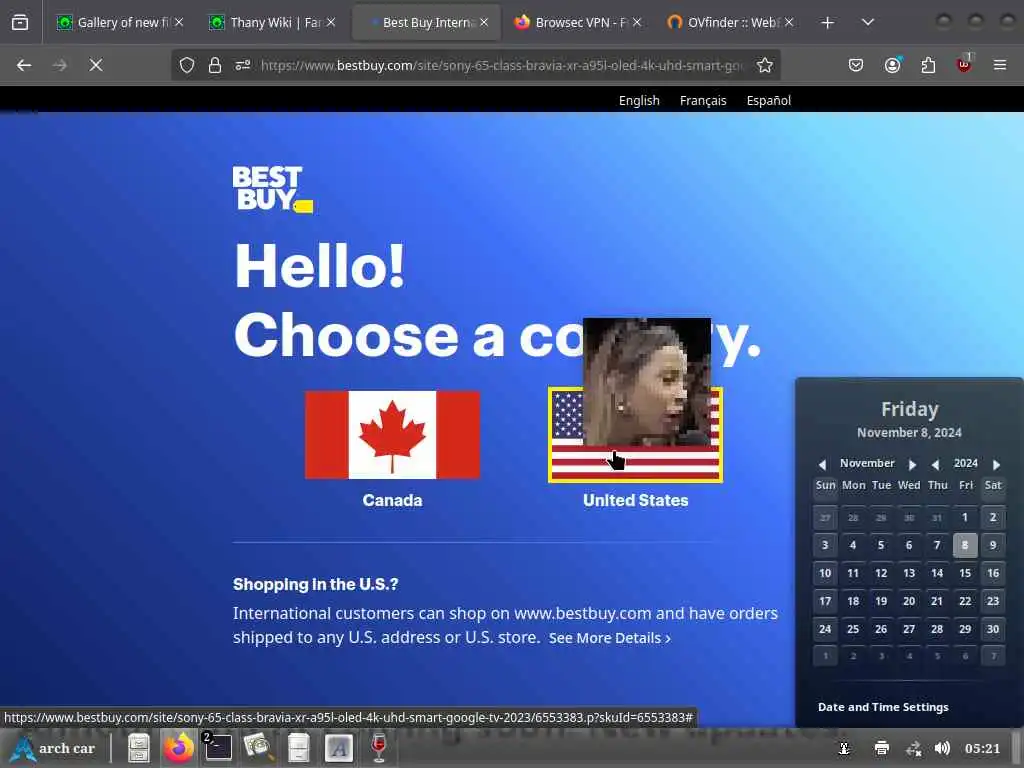Open the terminal taskbar icon
Image resolution: width=1024 pixels, height=768 pixels.
[x=217, y=748]
